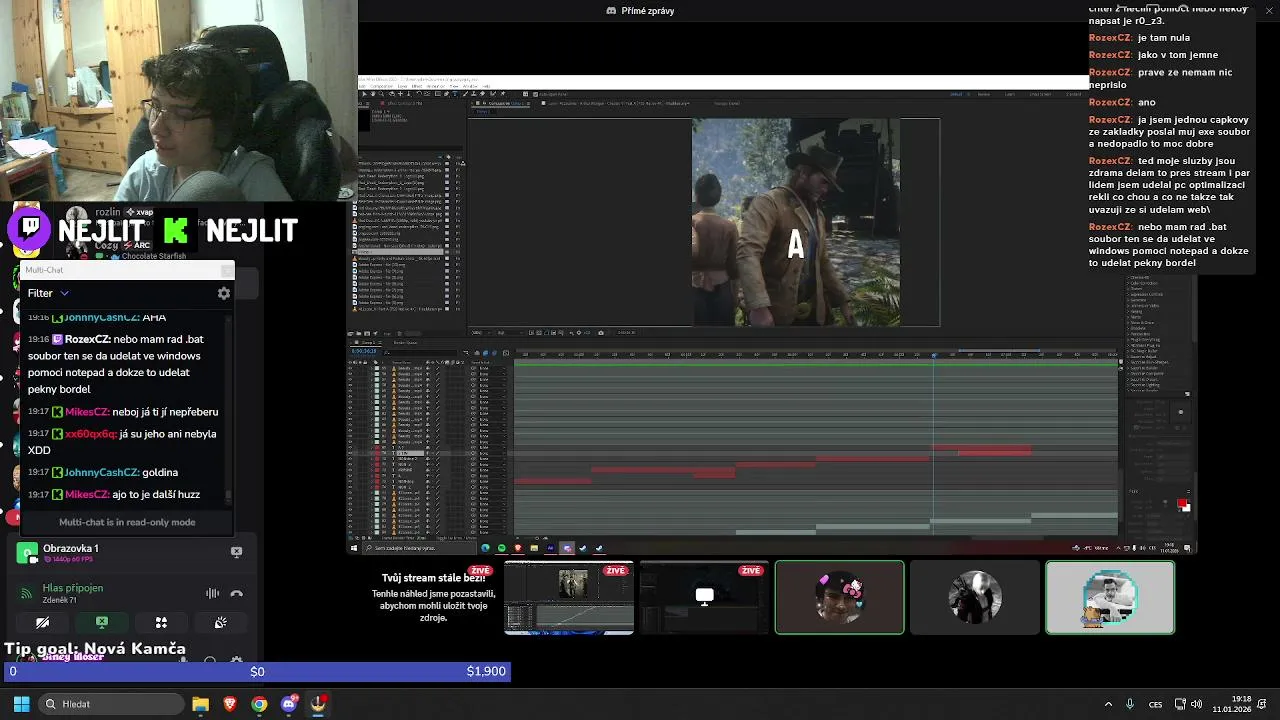
Task: Expand the Filter dropdown in Multi-Chat
Action: coord(48,293)
